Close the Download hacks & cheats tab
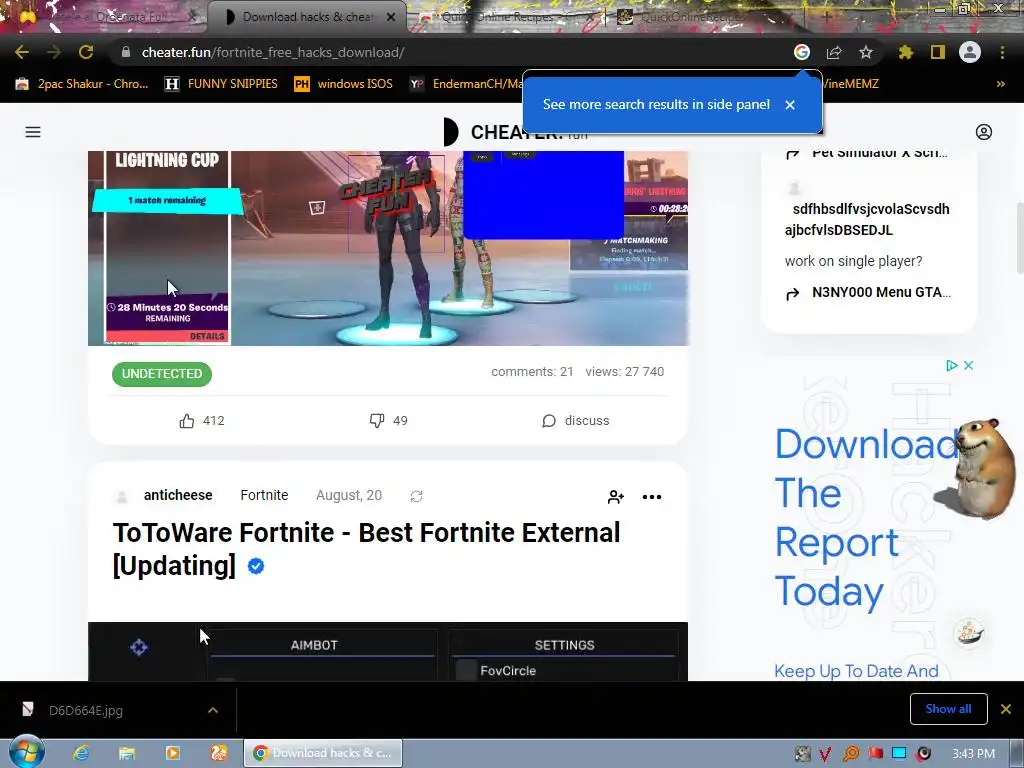Screen dimensions: 1024x768 coord(391,17)
